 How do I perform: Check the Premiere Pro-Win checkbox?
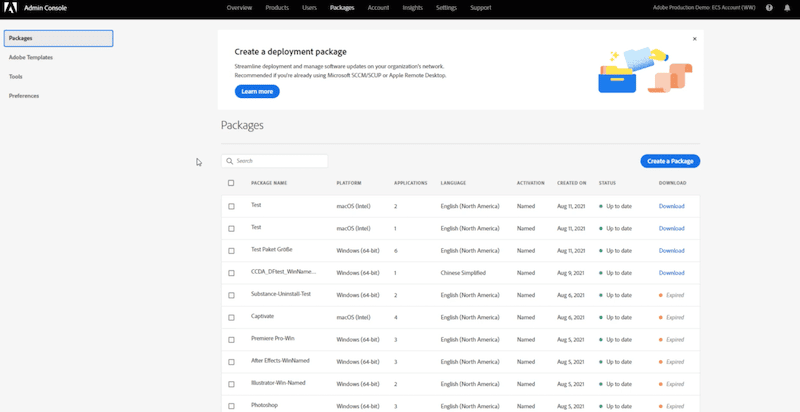coord(231,340)
